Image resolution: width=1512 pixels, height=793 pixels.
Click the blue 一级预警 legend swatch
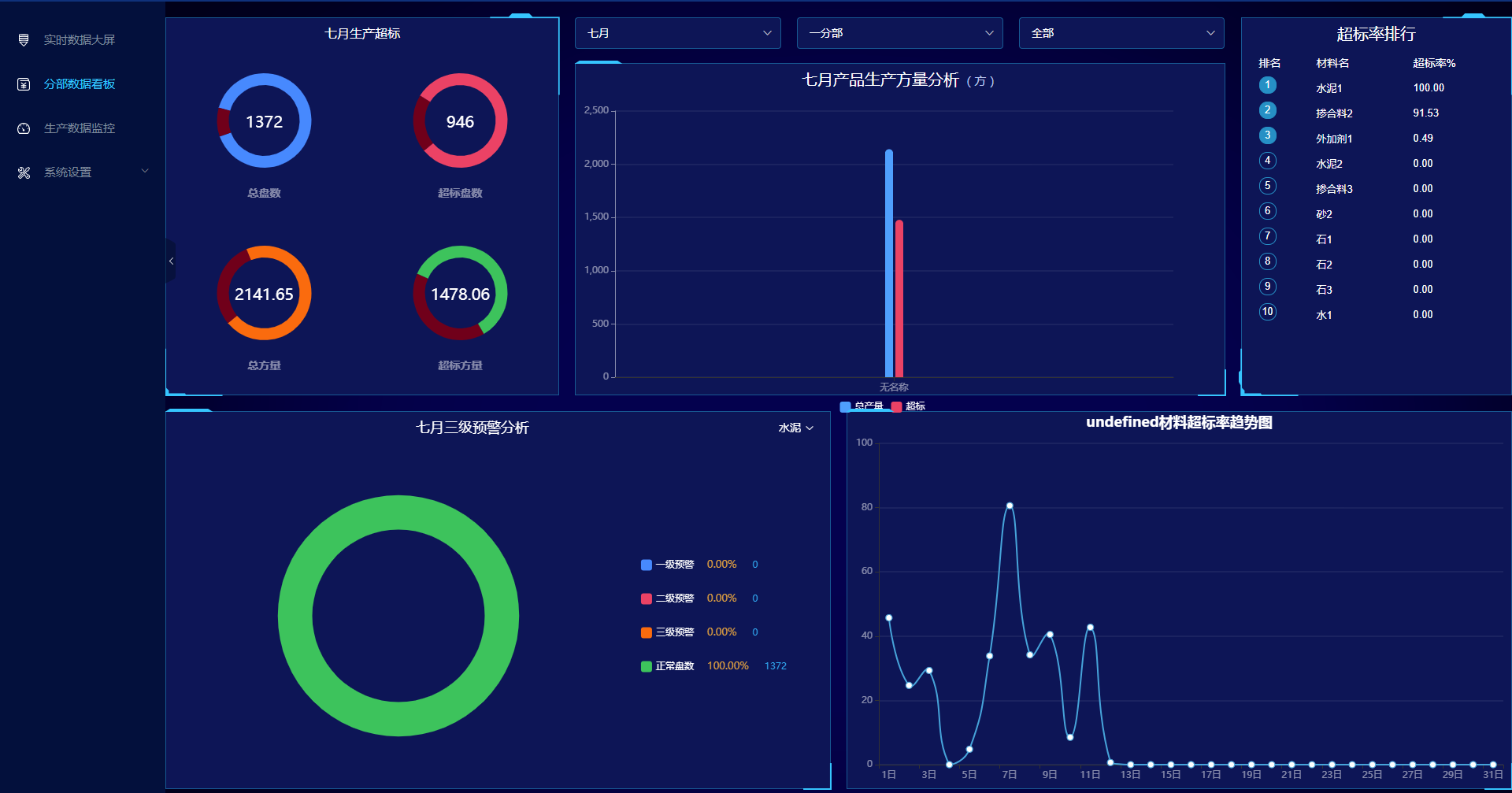pos(647,565)
